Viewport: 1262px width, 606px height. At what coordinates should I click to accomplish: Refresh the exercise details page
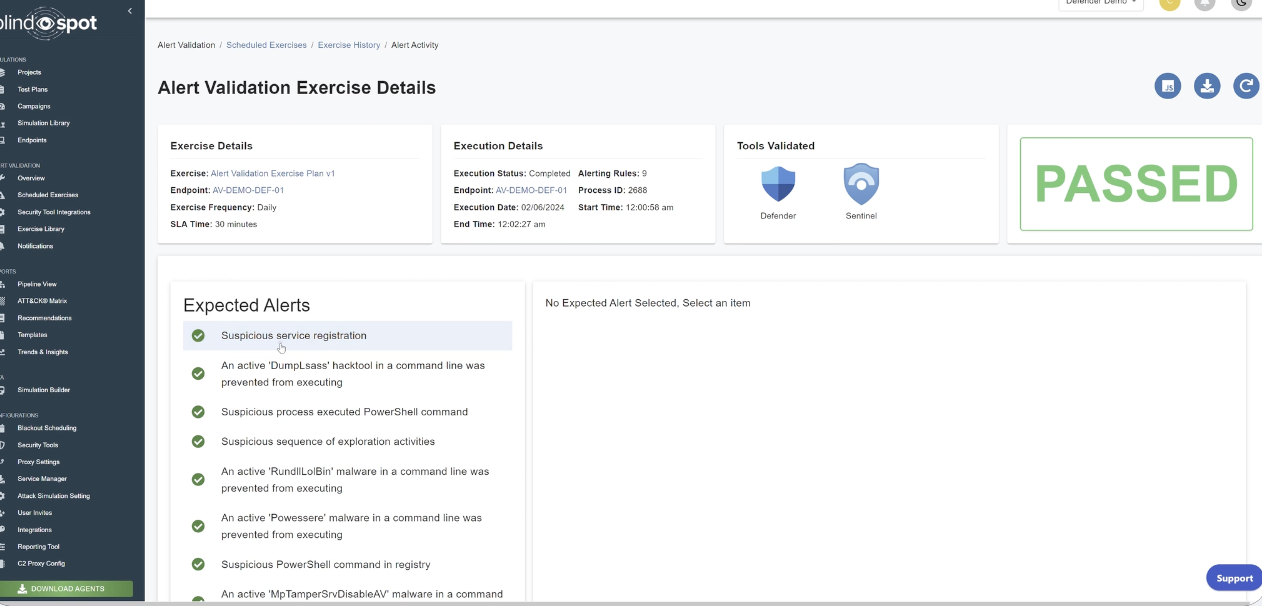(1246, 86)
